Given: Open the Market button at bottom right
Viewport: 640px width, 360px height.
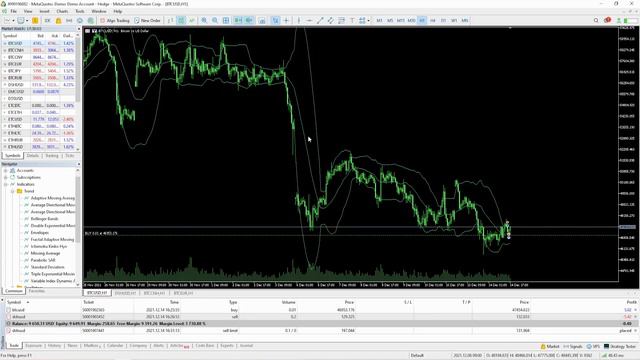Looking at the screenshot, I should (x=550, y=347).
